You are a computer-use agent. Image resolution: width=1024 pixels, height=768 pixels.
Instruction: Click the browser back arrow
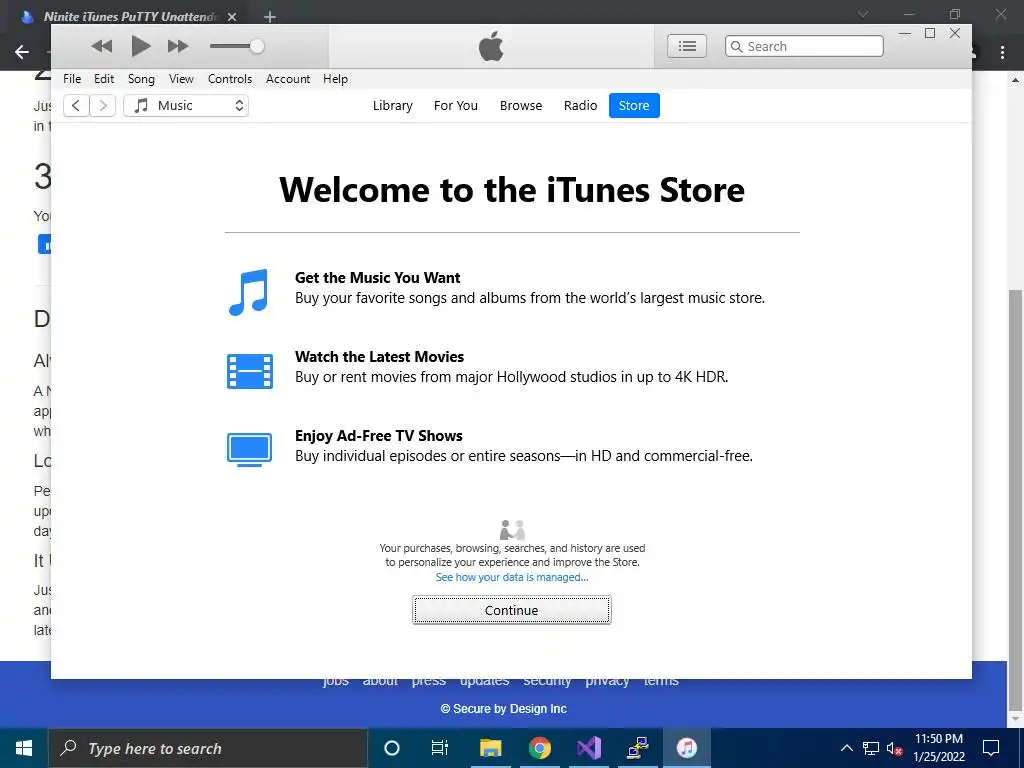pos(22,52)
